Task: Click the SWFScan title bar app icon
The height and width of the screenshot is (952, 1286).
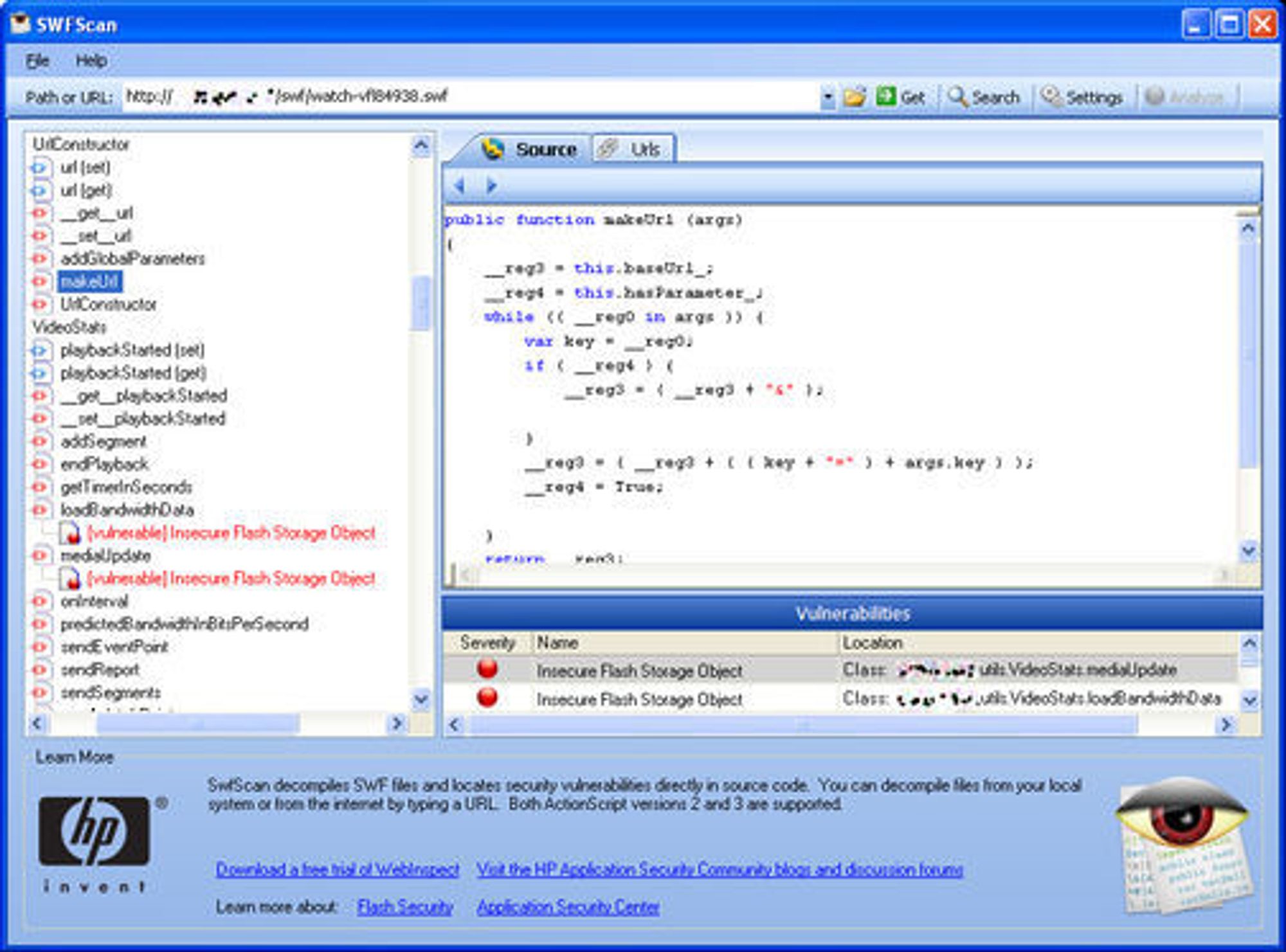Action: pyautogui.click(x=21, y=24)
